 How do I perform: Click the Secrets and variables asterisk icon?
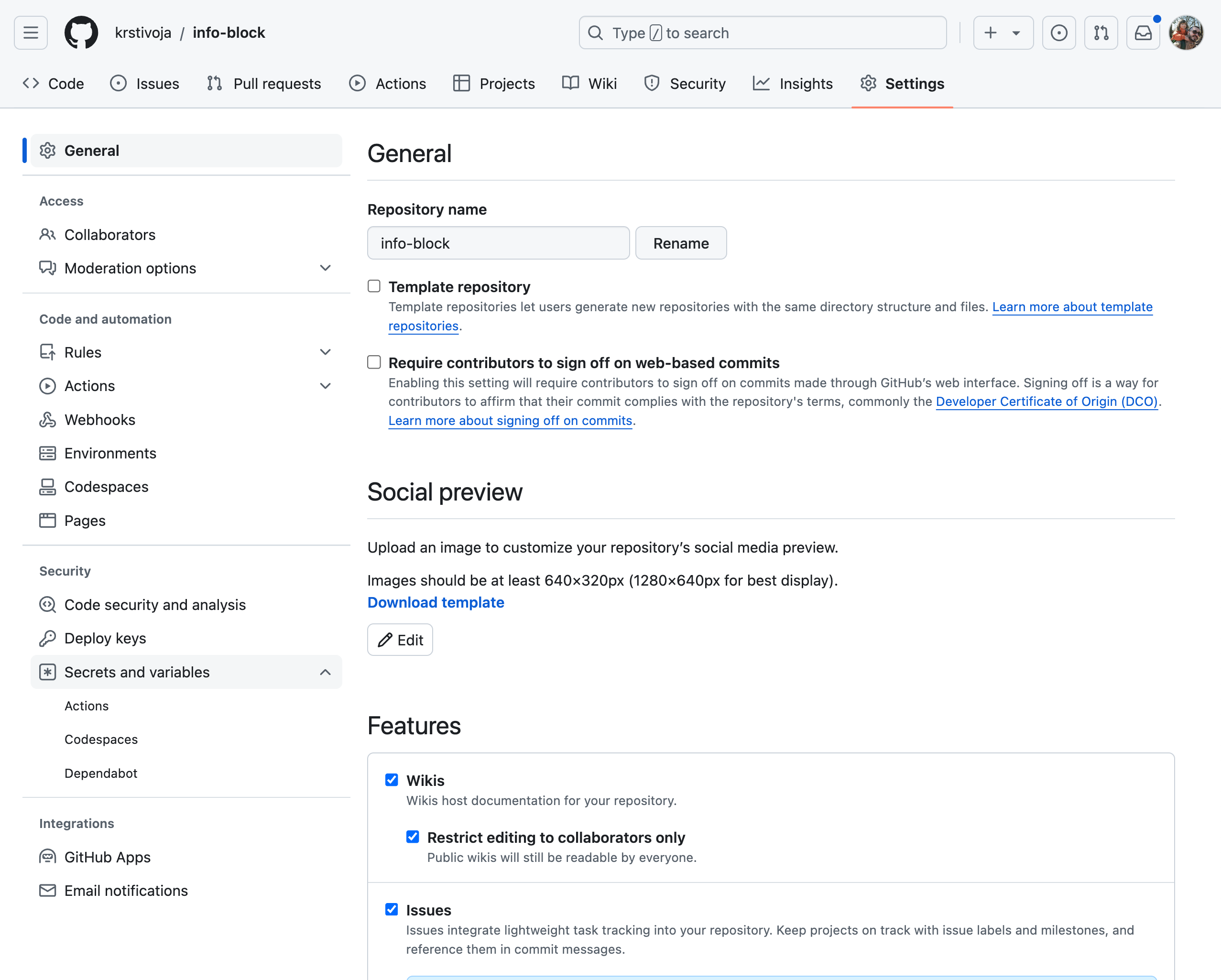click(48, 672)
